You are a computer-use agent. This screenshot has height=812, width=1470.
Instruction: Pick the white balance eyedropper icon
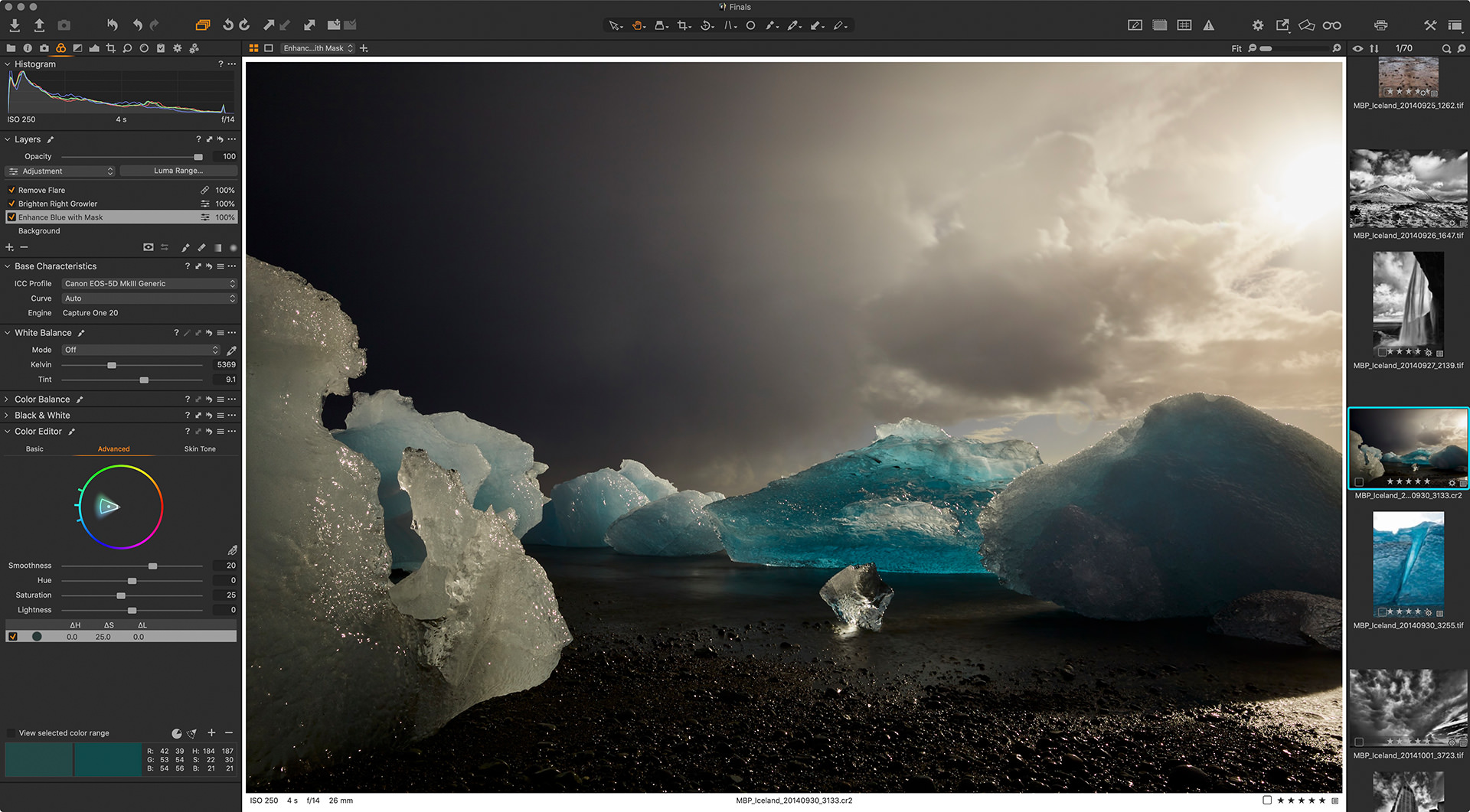coord(231,351)
